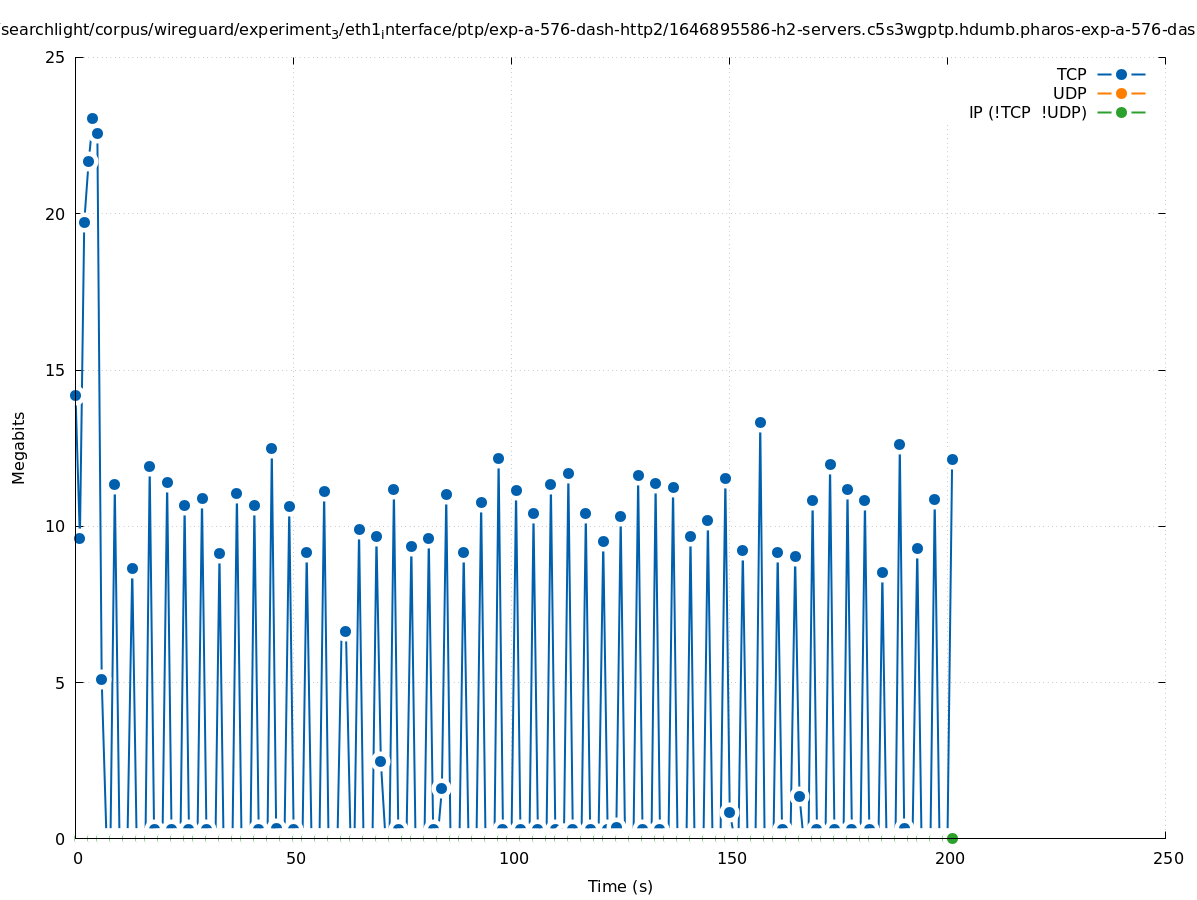Click the last TCP data point near 12 Megabits
Image resolution: width=1197 pixels, height=900 pixels.
click(x=952, y=459)
